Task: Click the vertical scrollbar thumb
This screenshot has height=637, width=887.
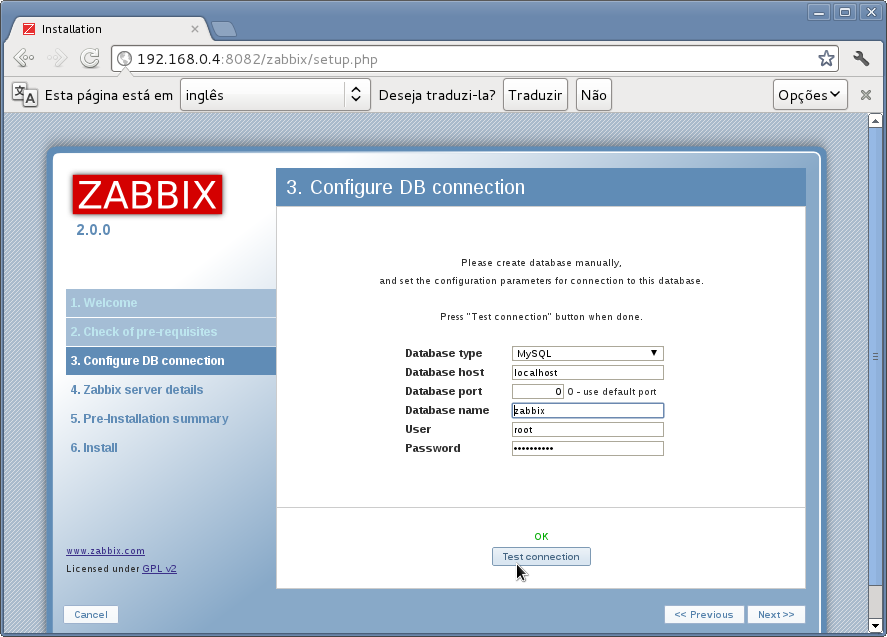Action: 875,356
